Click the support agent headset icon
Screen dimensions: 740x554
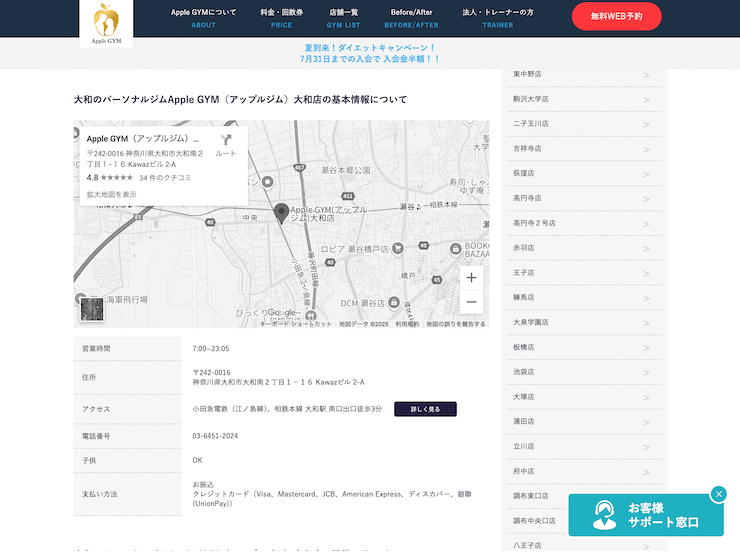(x=604, y=515)
